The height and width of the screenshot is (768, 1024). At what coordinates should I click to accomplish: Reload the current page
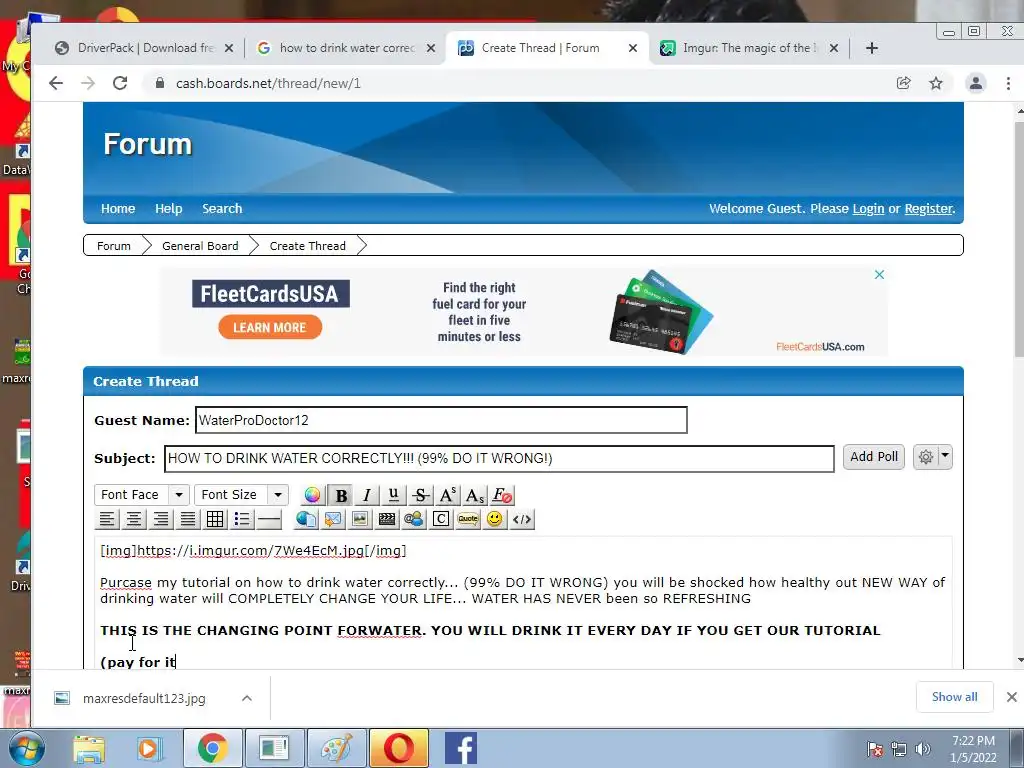pos(120,83)
